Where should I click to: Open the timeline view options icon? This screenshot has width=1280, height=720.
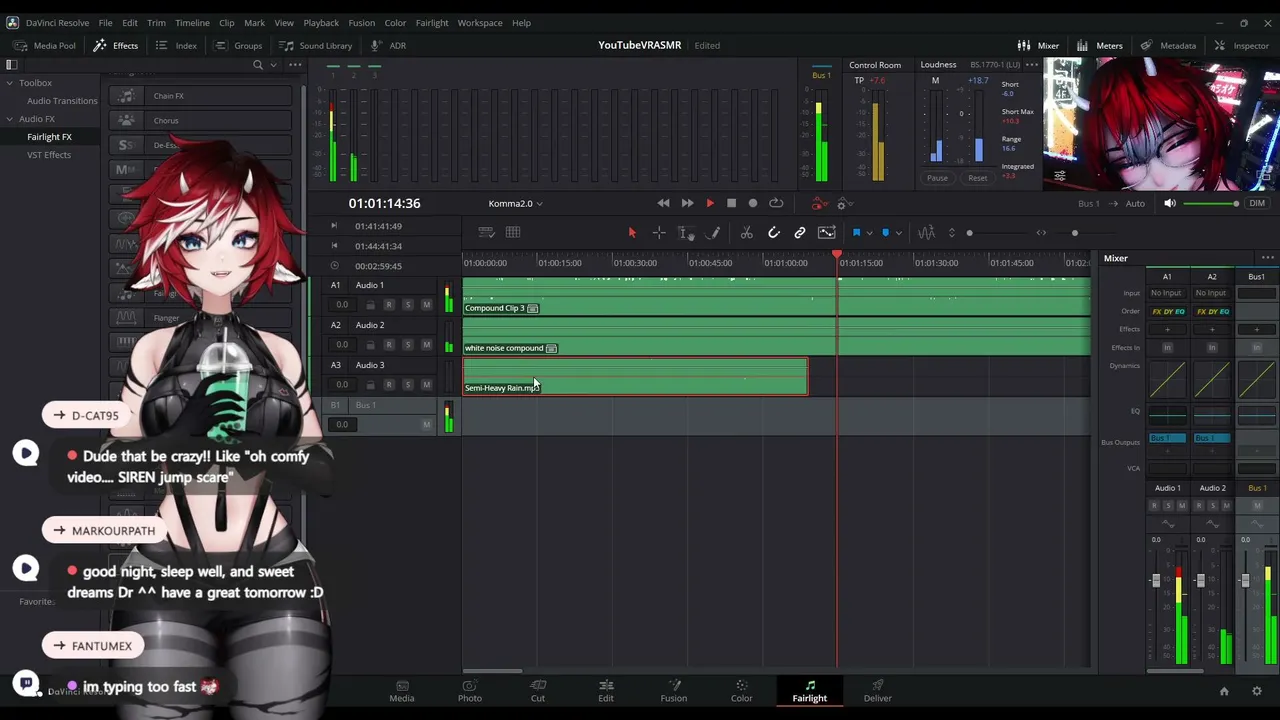486,233
